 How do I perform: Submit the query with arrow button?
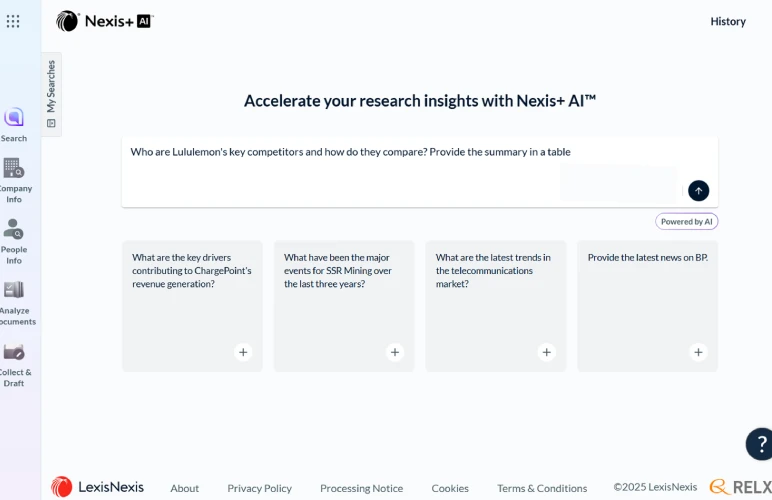click(698, 191)
